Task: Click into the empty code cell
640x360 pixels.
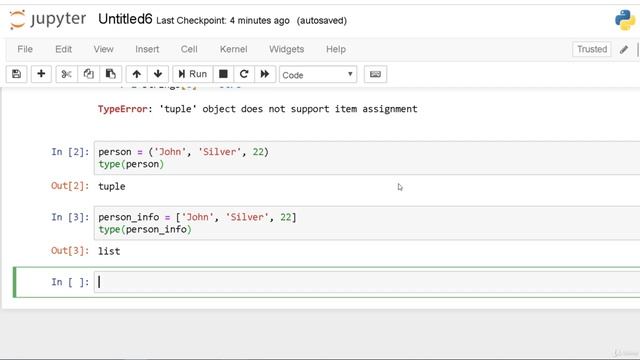Action: tap(367, 282)
